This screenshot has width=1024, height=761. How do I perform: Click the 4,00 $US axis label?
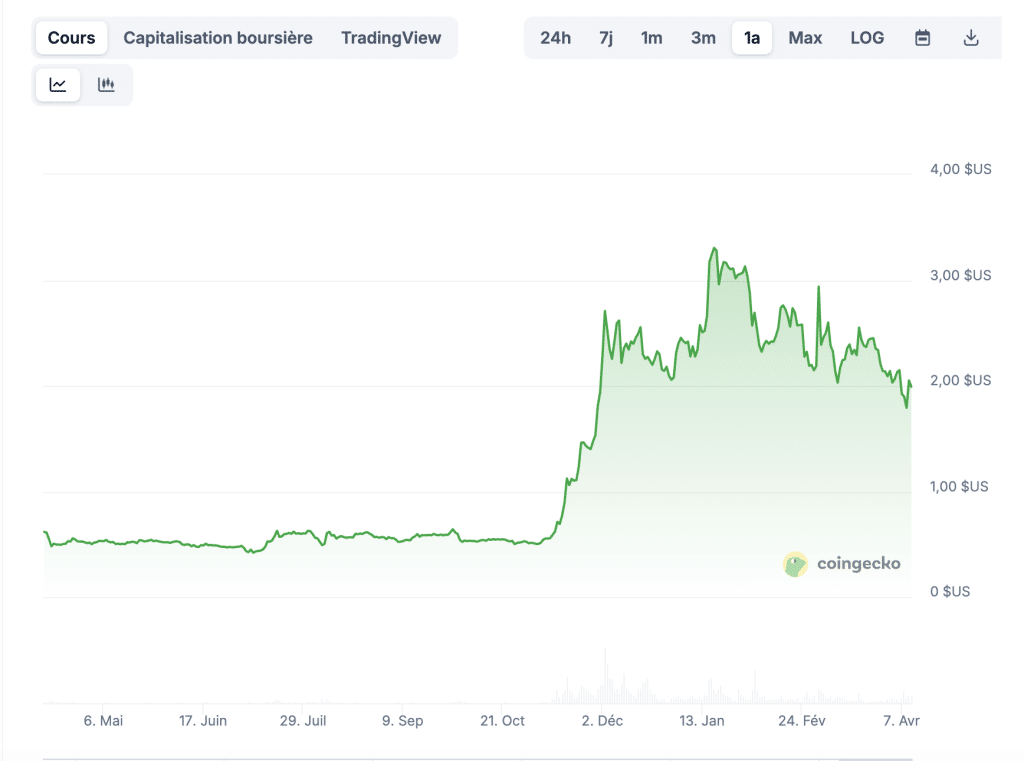click(x=960, y=169)
